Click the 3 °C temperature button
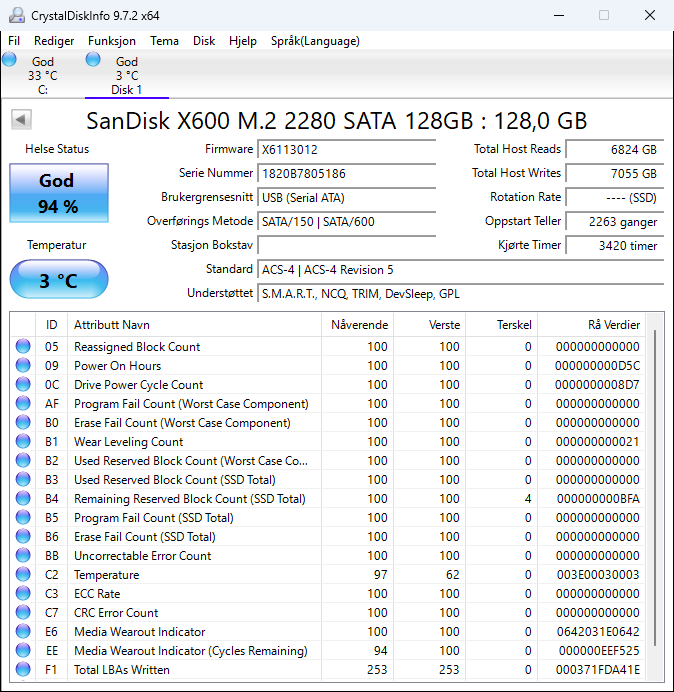Viewport: 674px width, 692px height. 59,280
